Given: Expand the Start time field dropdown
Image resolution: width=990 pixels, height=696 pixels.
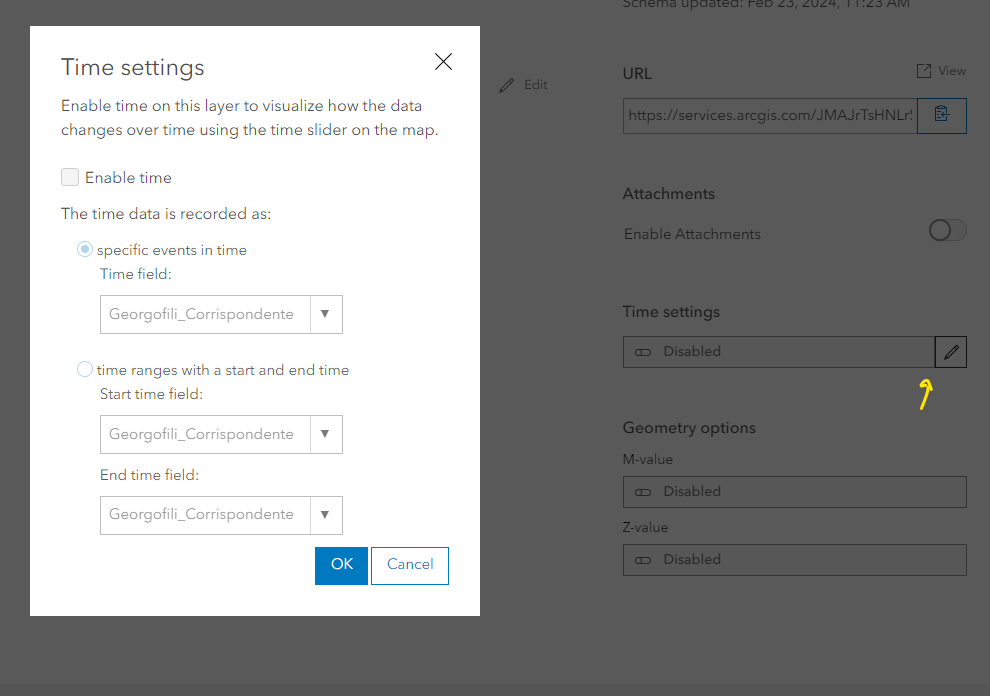Looking at the screenshot, I should pyautogui.click(x=325, y=434).
